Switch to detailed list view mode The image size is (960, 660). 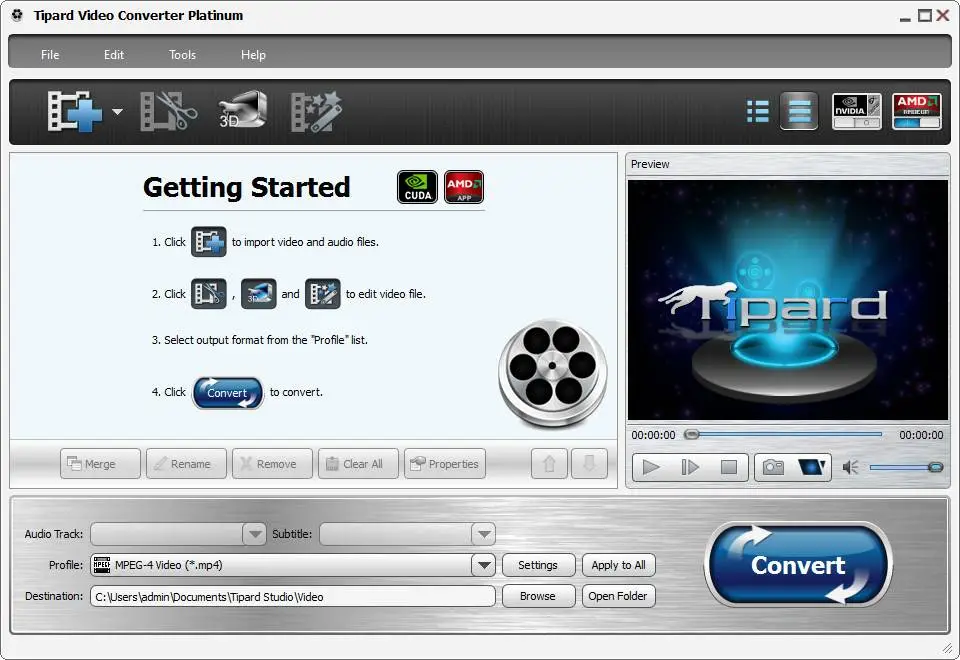click(758, 111)
